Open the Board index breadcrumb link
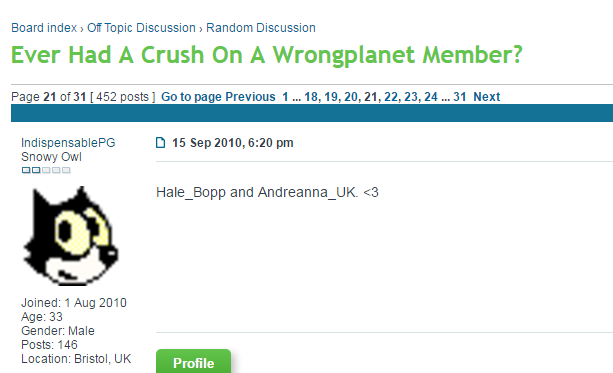The image size is (613, 373). click(44, 28)
